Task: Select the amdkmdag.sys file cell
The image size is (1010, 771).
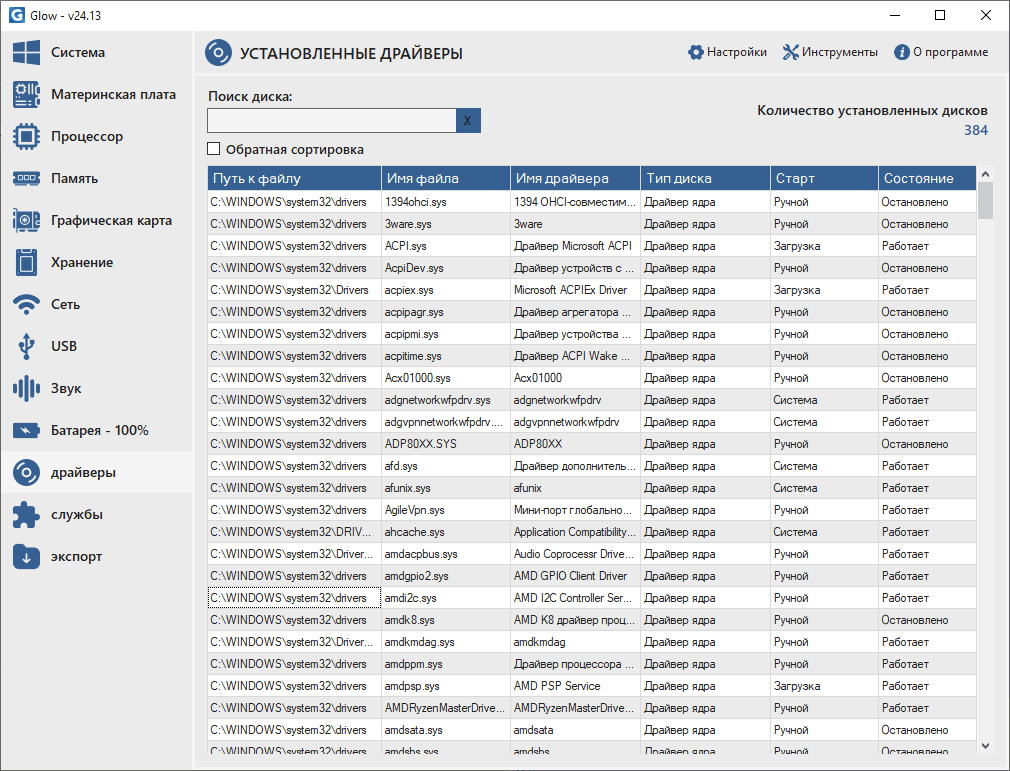Action: (x=446, y=642)
